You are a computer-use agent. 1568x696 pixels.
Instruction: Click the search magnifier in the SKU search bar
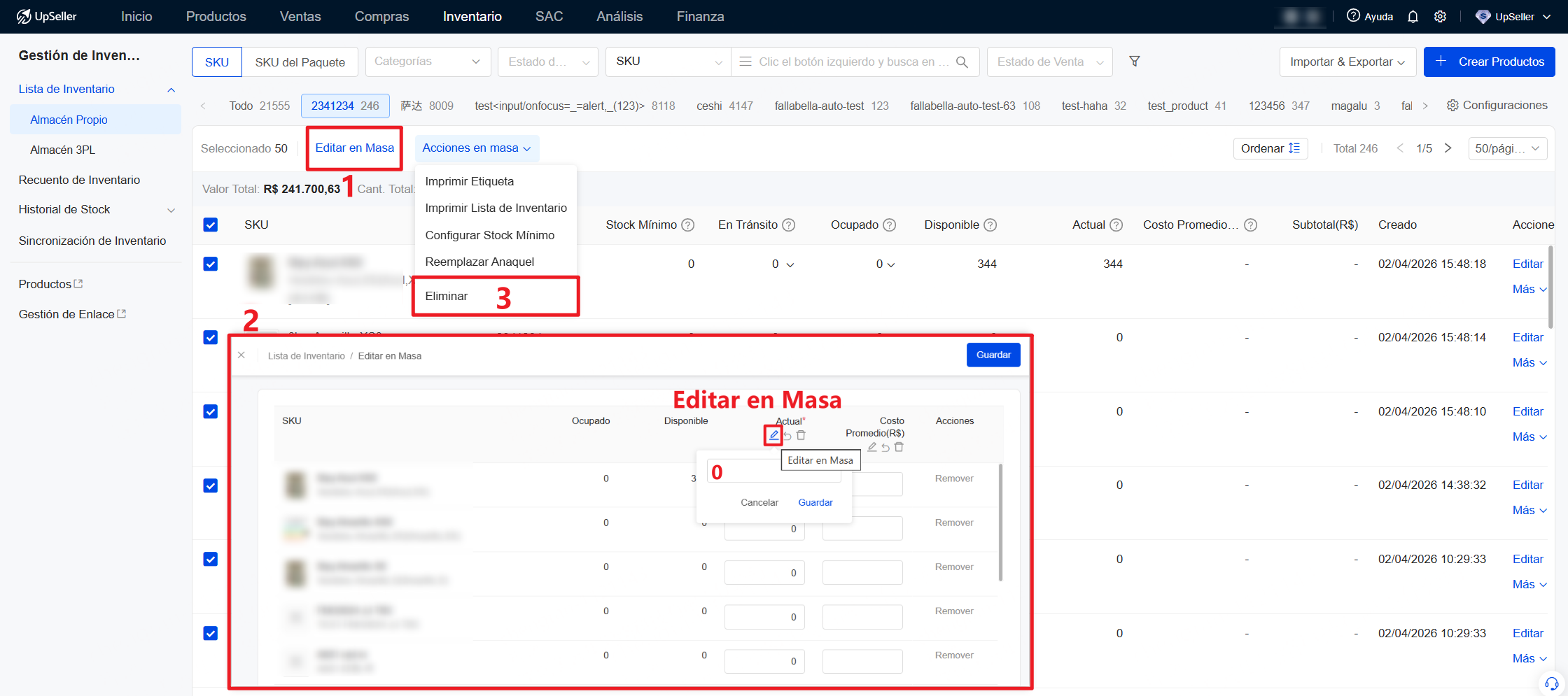pos(962,62)
